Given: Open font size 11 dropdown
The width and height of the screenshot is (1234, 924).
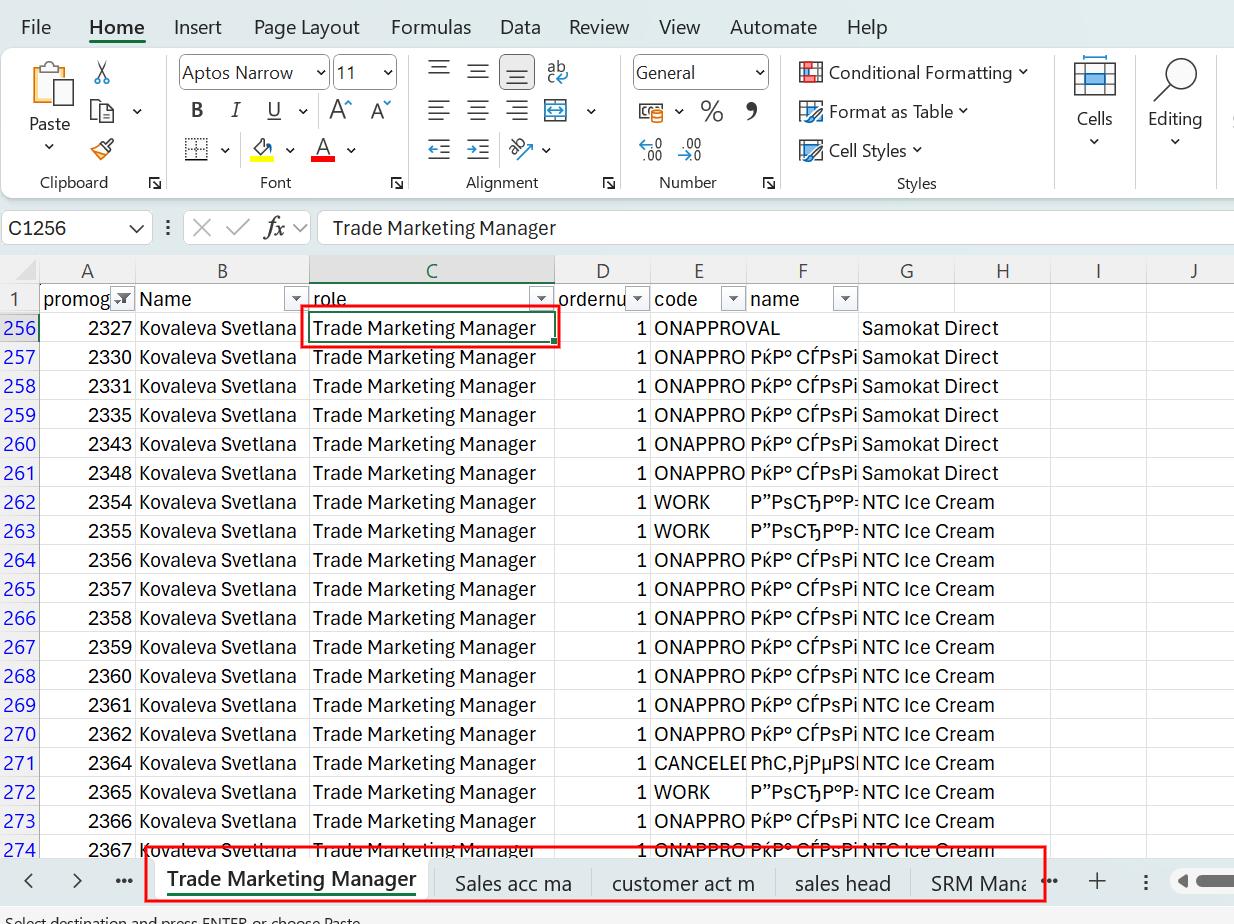Looking at the screenshot, I should click(x=388, y=73).
